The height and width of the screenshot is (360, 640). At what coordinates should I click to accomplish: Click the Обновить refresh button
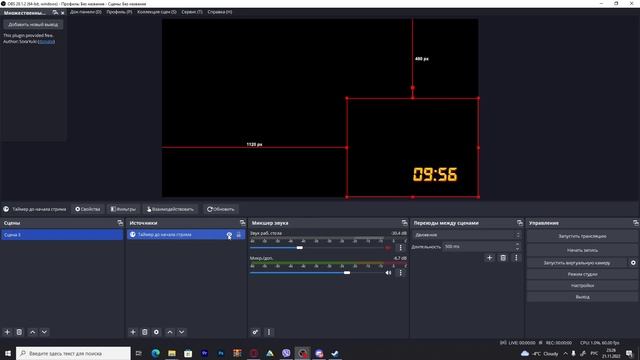[220, 209]
